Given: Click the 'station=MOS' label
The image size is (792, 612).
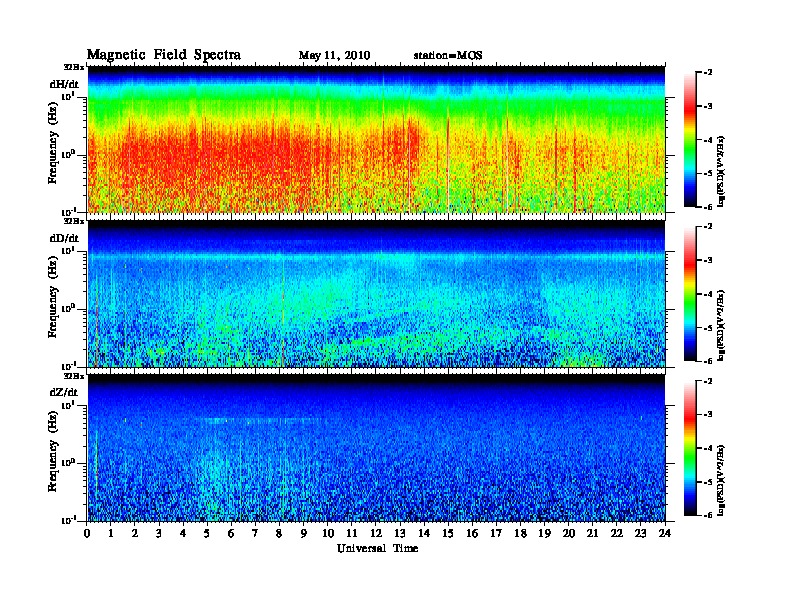Looking at the screenshot, I should click(x=448, y=56).
